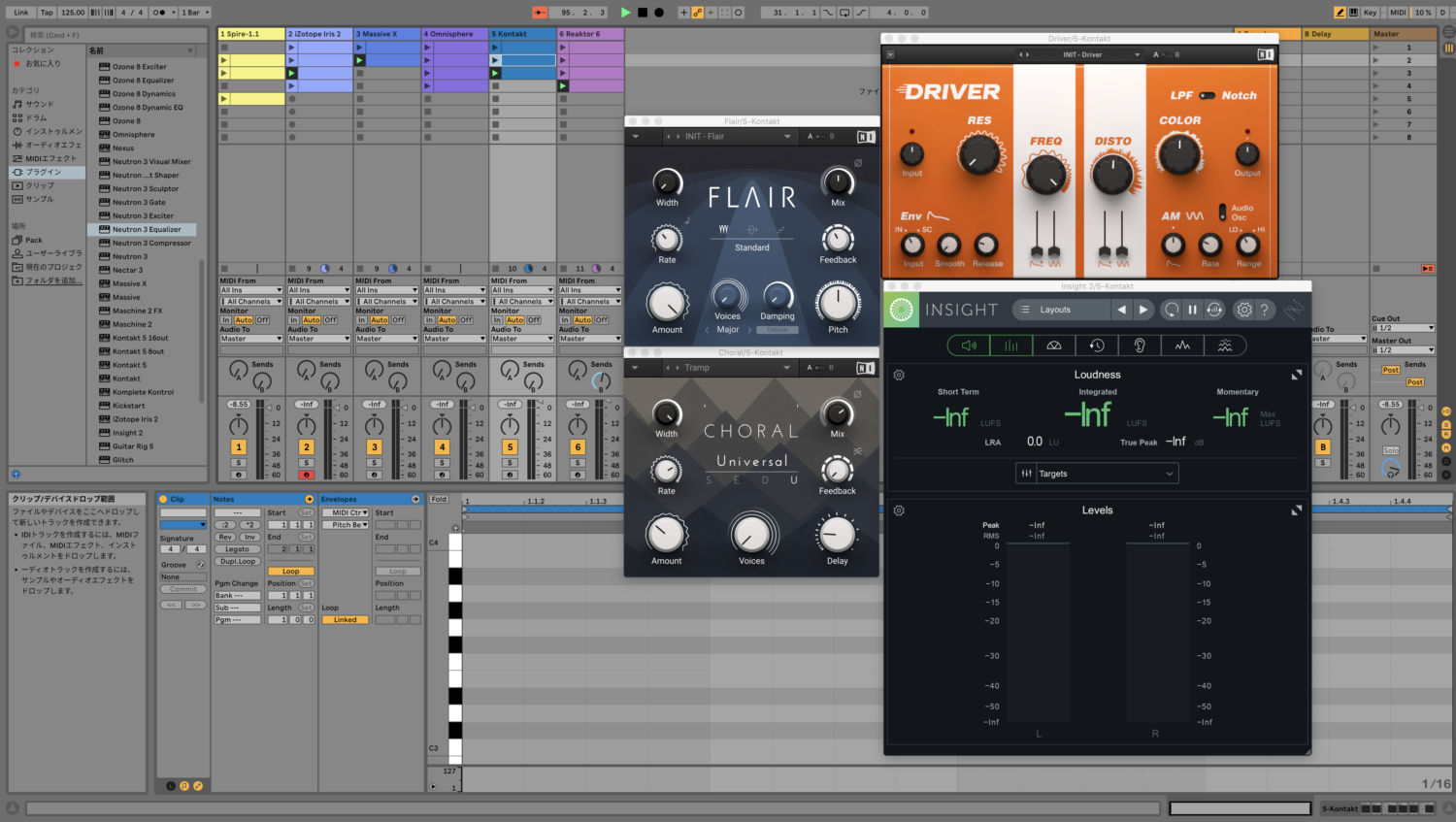Toggle the Driver LPF/Notch switch

(1207, 95)
